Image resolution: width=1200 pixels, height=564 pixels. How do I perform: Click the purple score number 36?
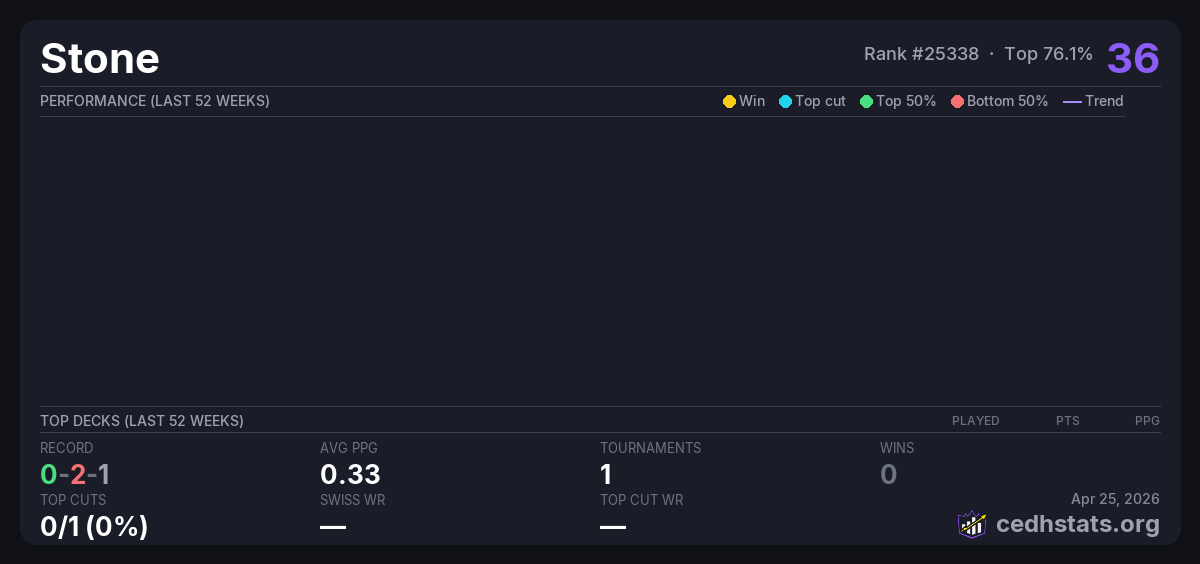[x=1133, y=58]
